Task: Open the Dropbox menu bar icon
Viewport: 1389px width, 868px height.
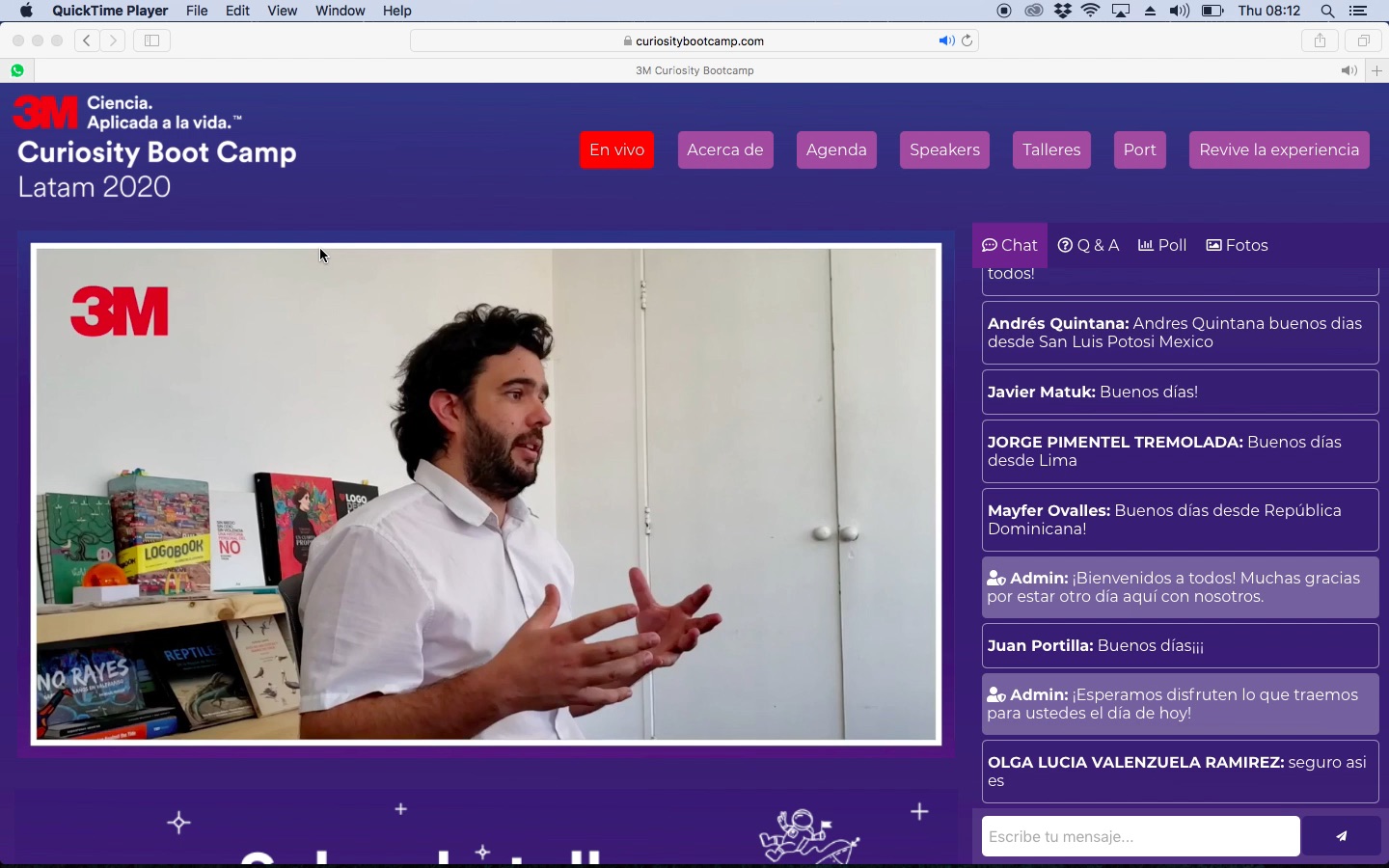Action: (1062, 11)
